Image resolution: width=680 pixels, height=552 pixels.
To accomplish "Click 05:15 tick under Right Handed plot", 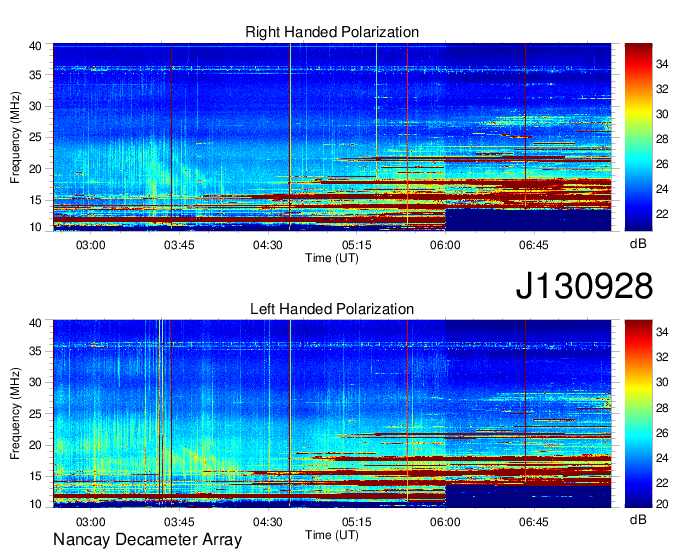I will pos(356,245).
